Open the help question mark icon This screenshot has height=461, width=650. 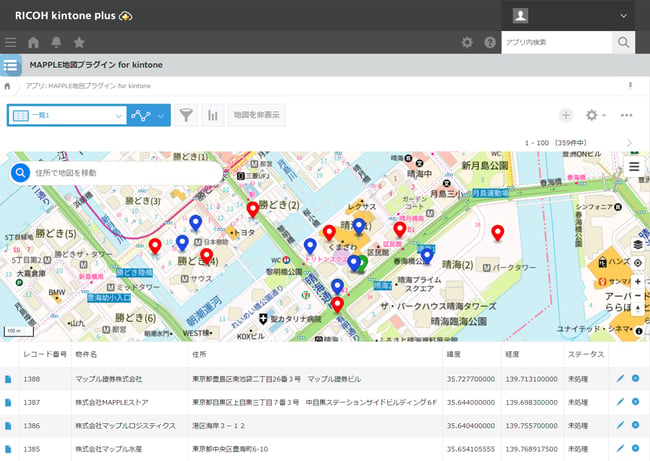tap(490, 42)
